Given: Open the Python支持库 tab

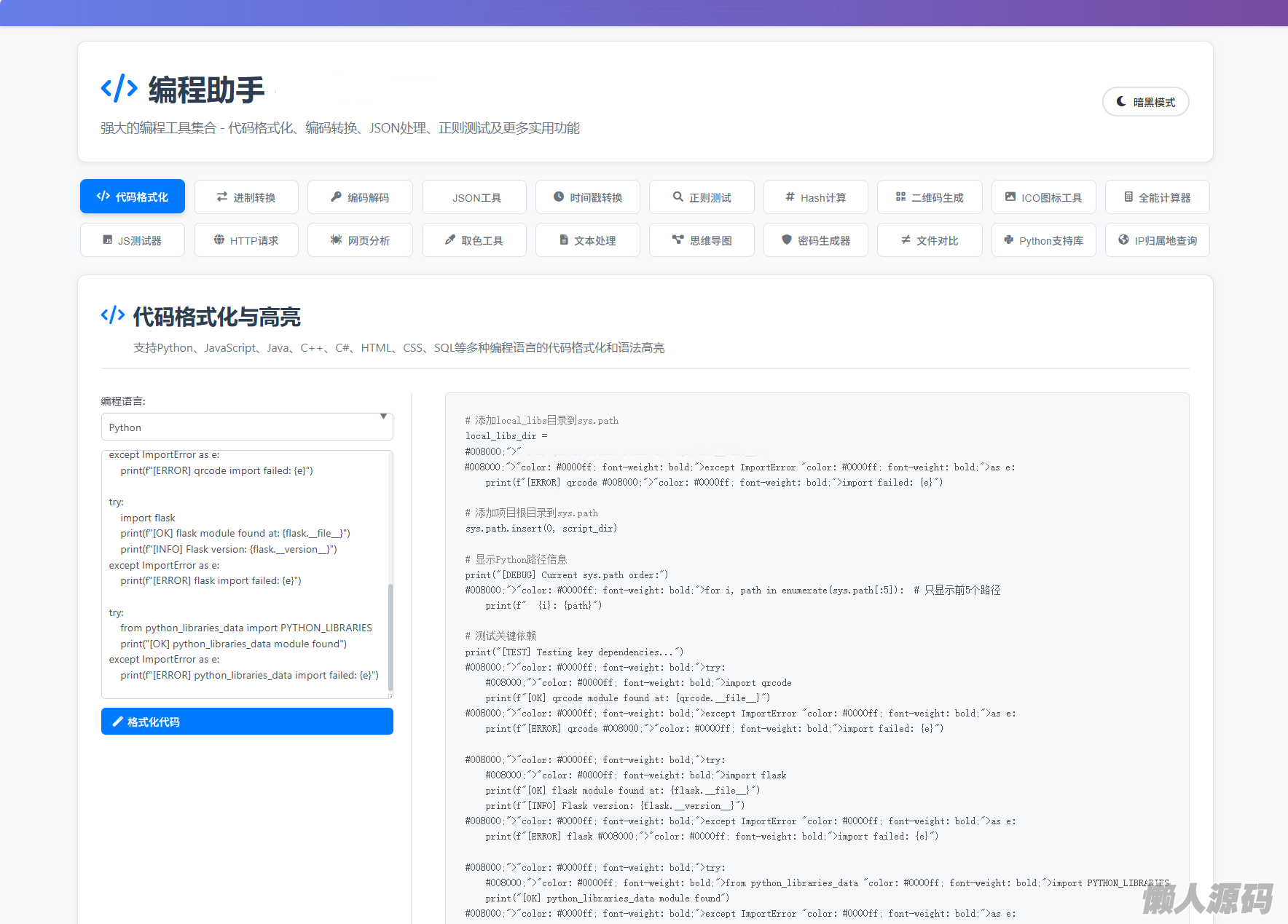Looking at the screenshot, I should (x=1043, y=240).
